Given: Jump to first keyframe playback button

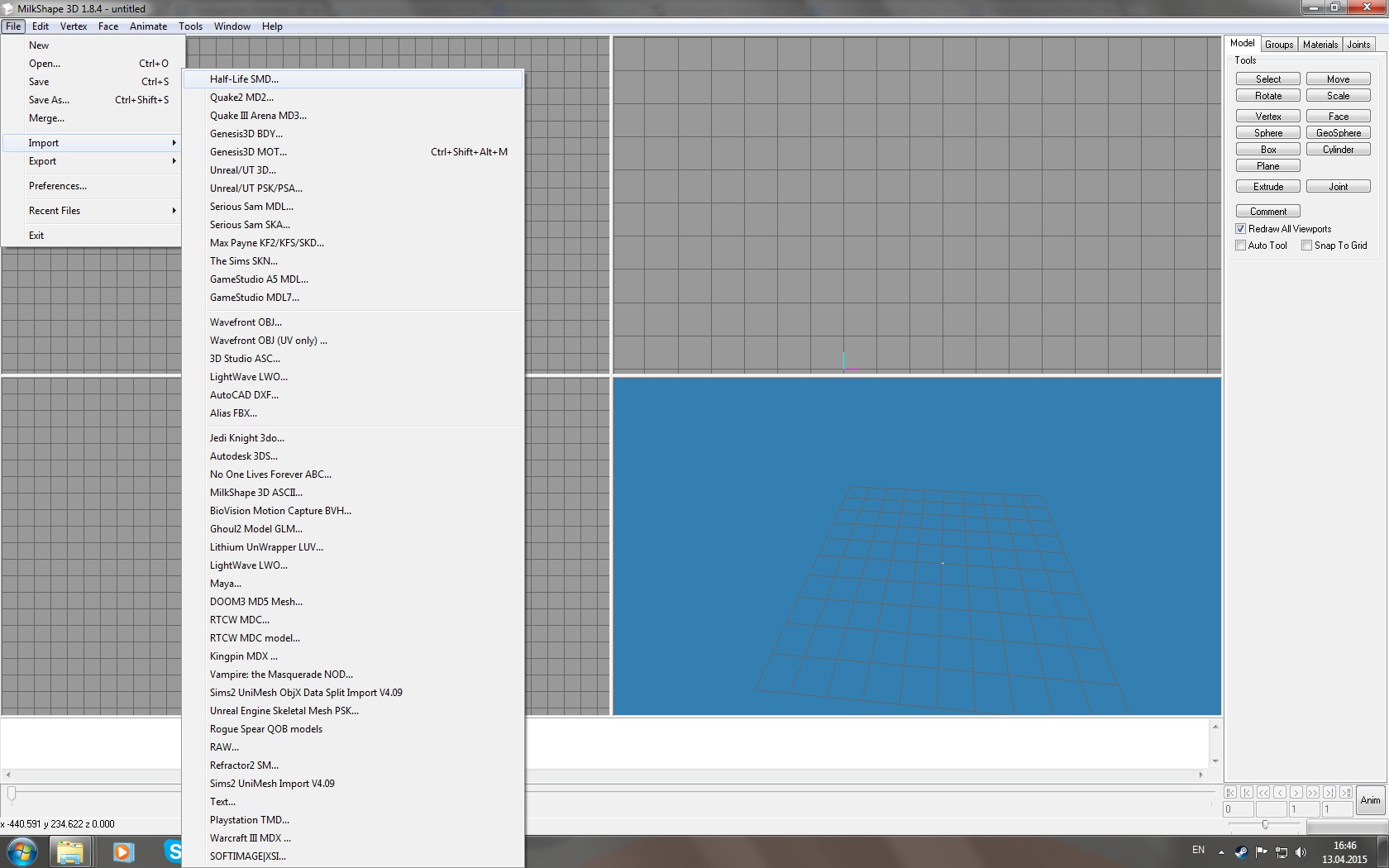Looking at the screenshot, I should tap(1230, 792).
